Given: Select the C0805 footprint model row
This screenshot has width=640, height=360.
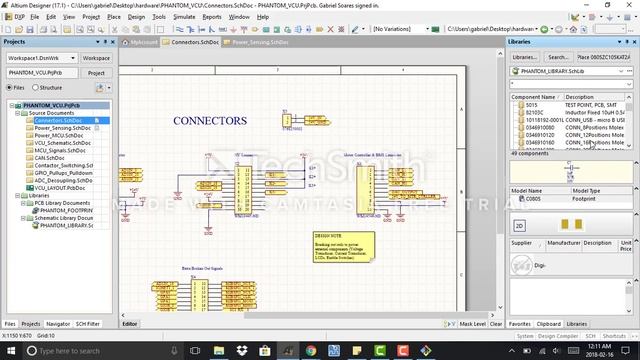Looking at the screenshot, I should [571, 199].
